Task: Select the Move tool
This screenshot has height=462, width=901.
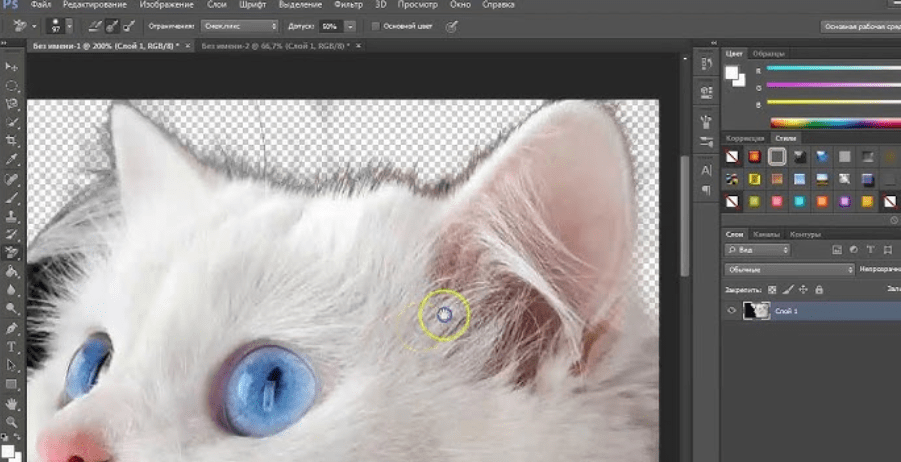Action: click(x=11, y=67)
